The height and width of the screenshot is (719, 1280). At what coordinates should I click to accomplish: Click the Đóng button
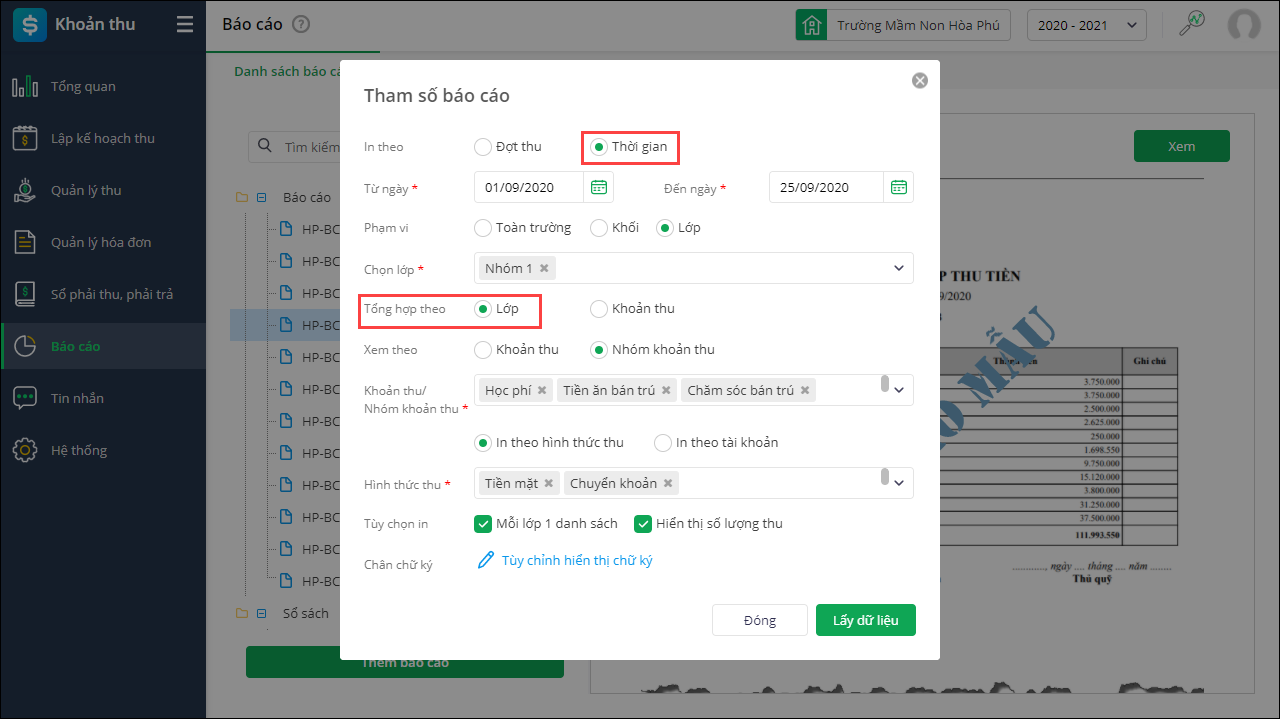[760, 620]
